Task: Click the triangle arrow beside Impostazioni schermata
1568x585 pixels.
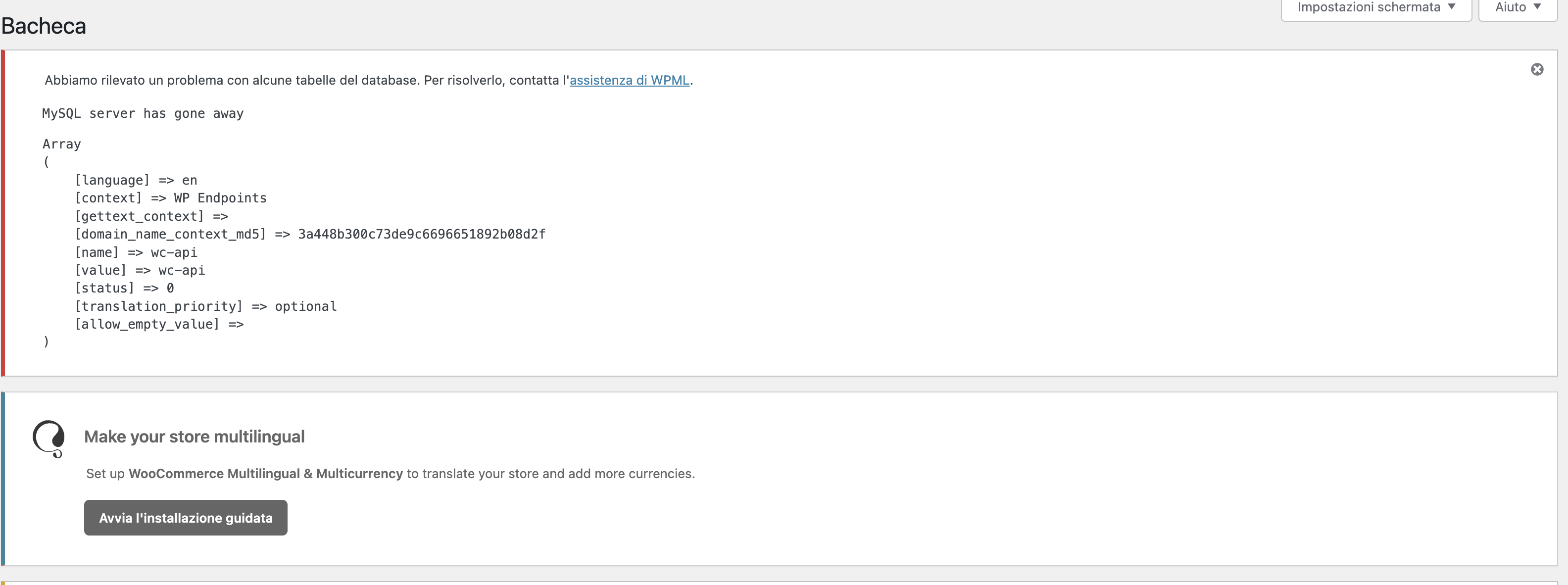Action: 1451,7
